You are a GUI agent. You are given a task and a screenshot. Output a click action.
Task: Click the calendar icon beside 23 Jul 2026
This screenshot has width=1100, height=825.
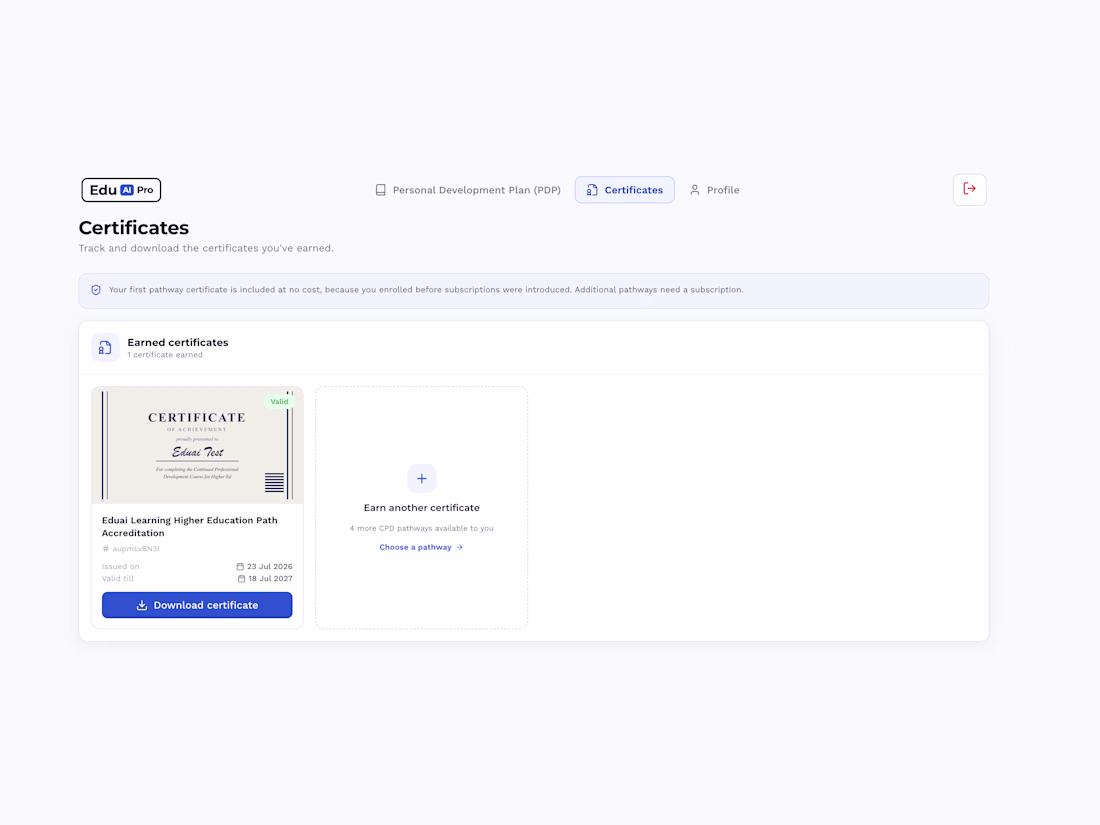click(x=240, y=566)
